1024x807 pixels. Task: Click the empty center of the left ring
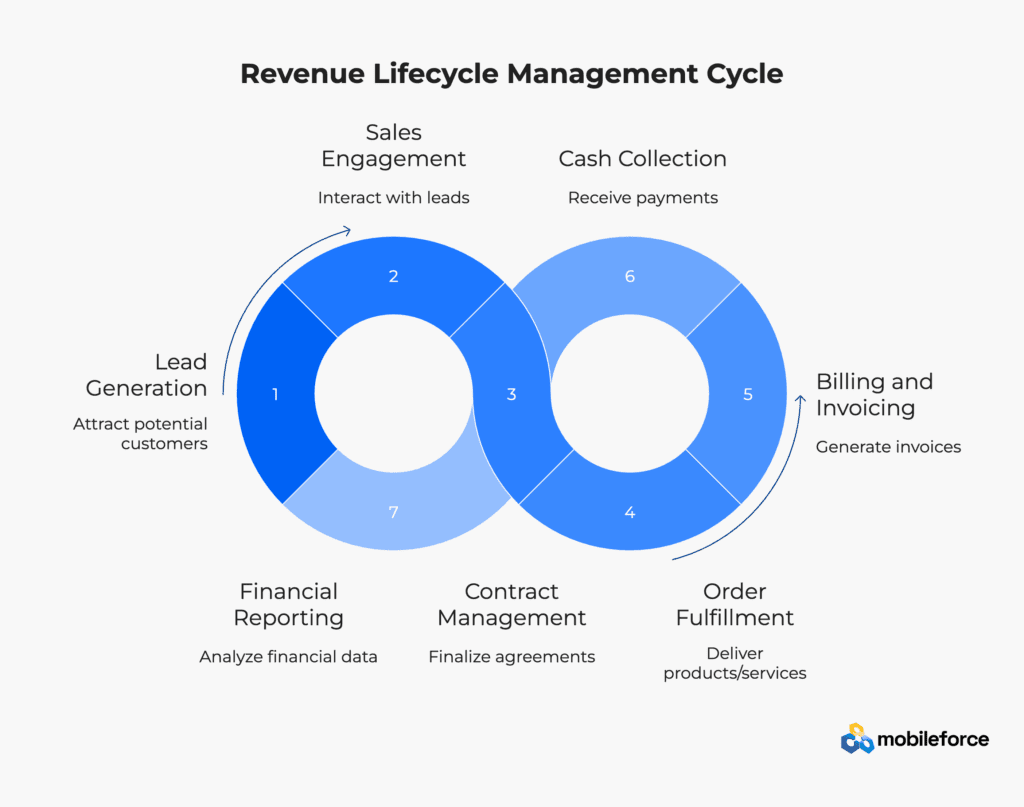[394, 394]
